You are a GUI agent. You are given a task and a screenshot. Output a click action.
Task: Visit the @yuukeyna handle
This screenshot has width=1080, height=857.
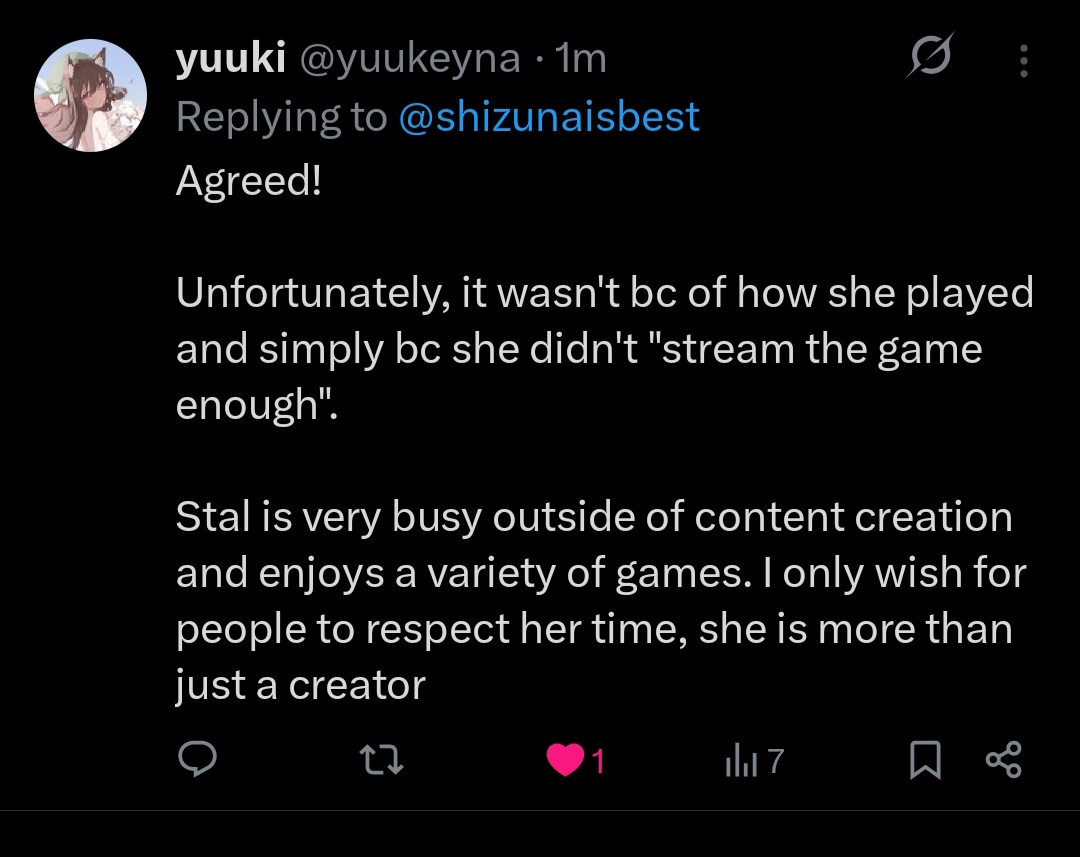pos(410,59)
